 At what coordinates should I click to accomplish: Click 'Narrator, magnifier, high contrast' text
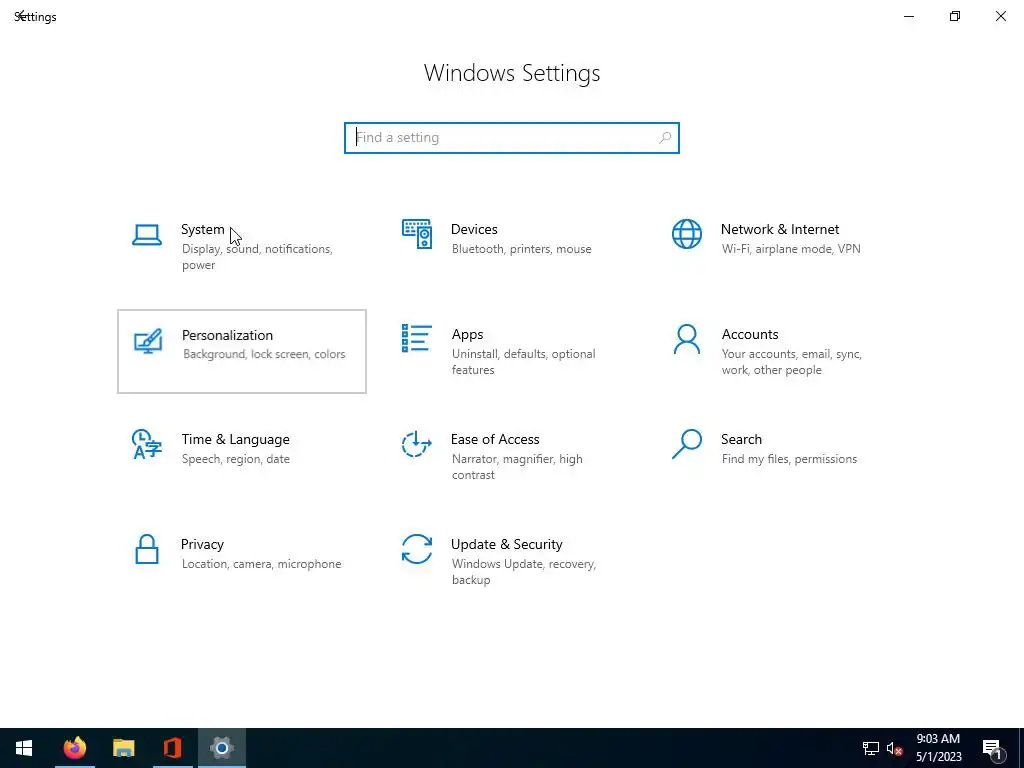point(517,467)
